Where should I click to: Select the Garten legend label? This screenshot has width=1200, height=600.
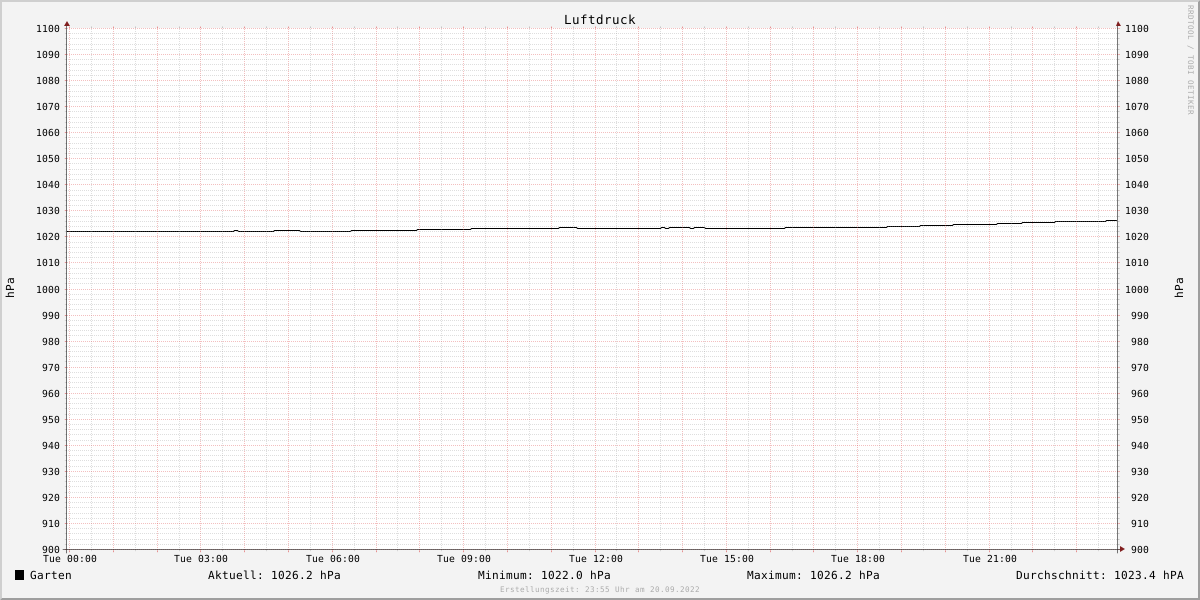point(50,575)
